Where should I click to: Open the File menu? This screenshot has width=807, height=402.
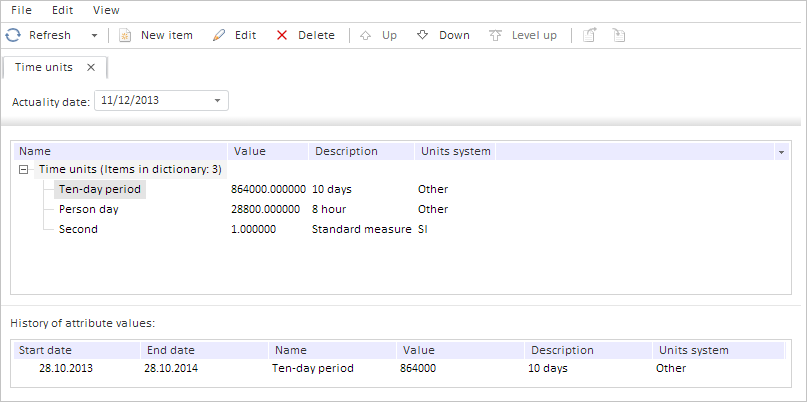22,10
